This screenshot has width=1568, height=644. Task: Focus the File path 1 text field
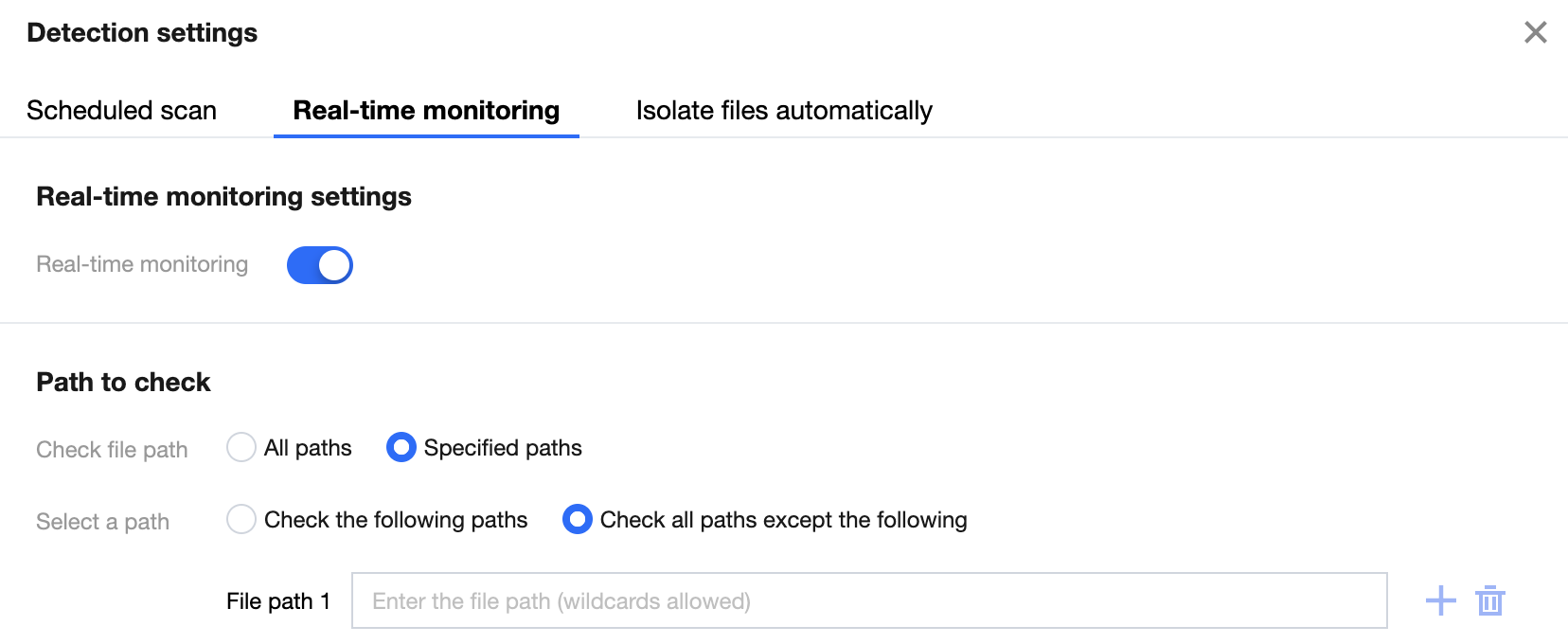pos(868,600)
